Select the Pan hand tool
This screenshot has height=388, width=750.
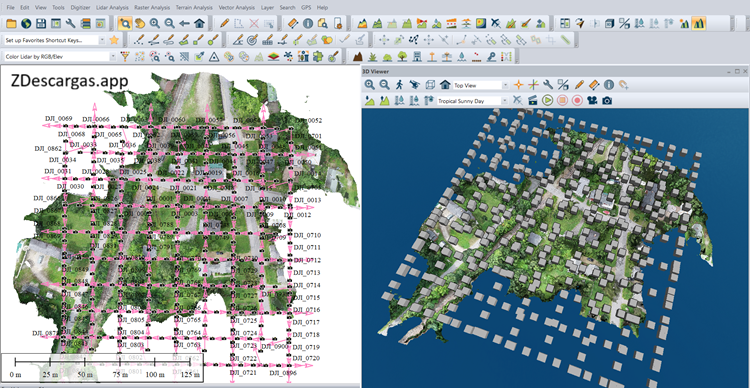point(140,23)
